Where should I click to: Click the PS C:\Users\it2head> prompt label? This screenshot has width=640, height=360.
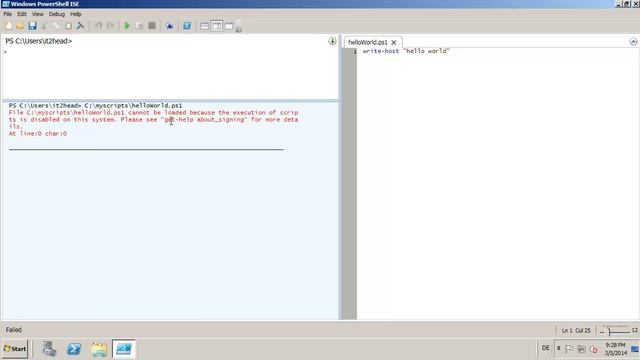tap(38, 41)
